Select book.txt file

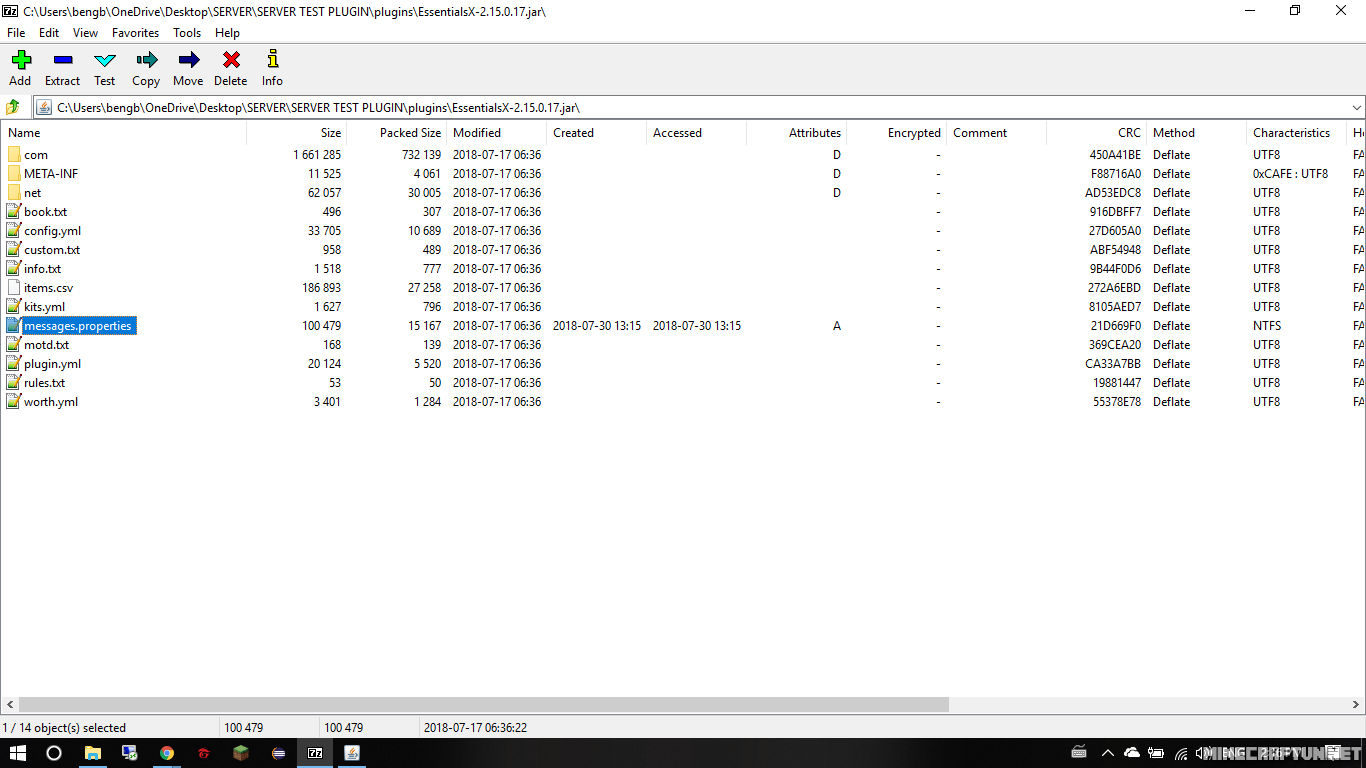pyautogui.click(x=46, y=212)
